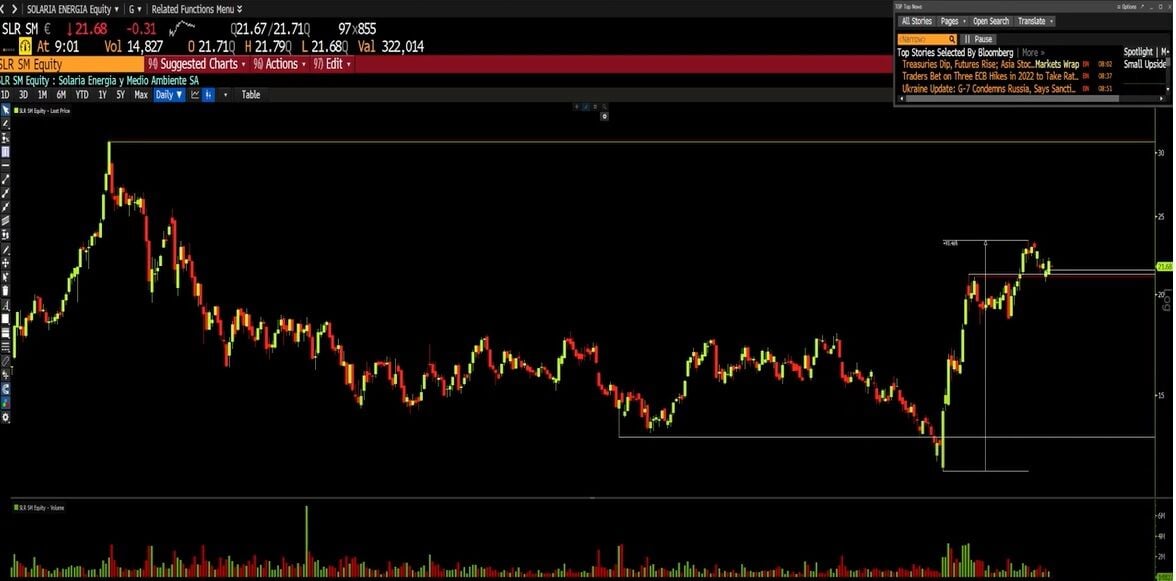Switch to line chart type icon

coord(195,94)
